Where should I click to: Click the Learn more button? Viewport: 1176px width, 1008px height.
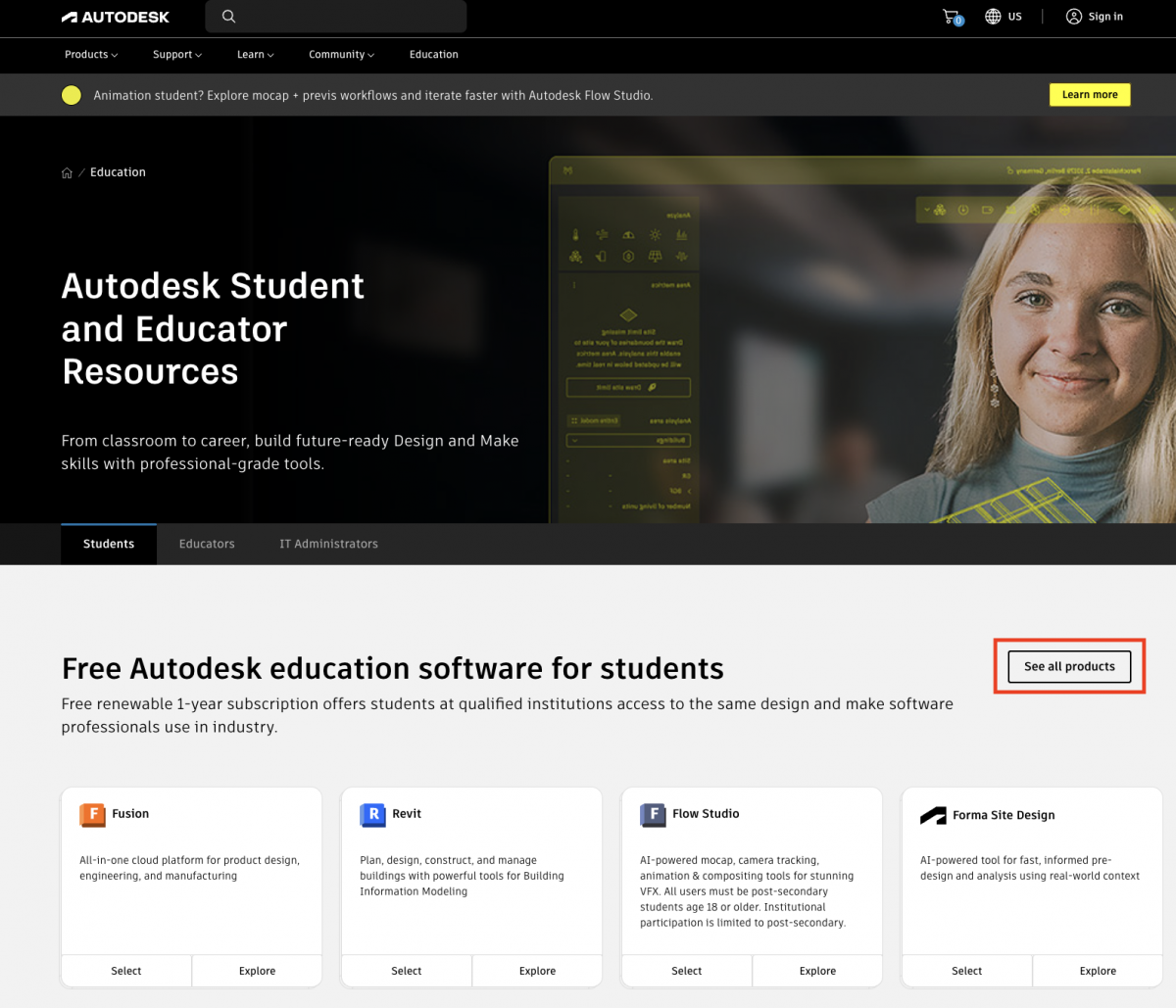1090,95
